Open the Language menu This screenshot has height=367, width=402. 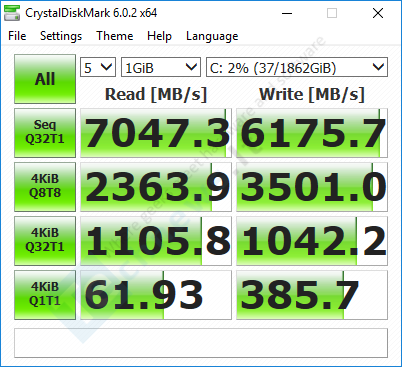point(212,36)
